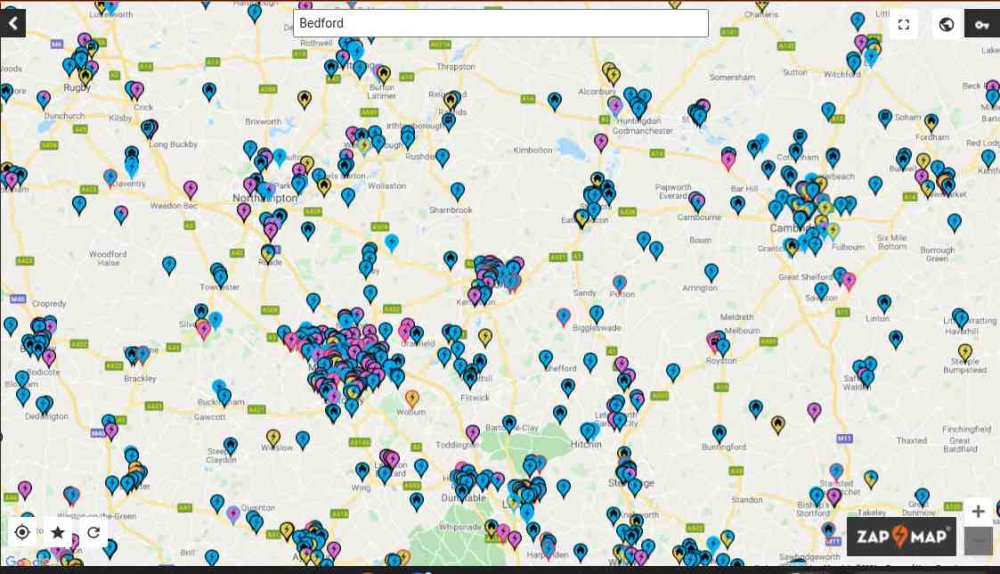Image resolution: width=1000 pixels, height=574 pixels.
Task: Select the blue pin above Biggleswade
Action: pyautogui.click(x=596, y=313)
